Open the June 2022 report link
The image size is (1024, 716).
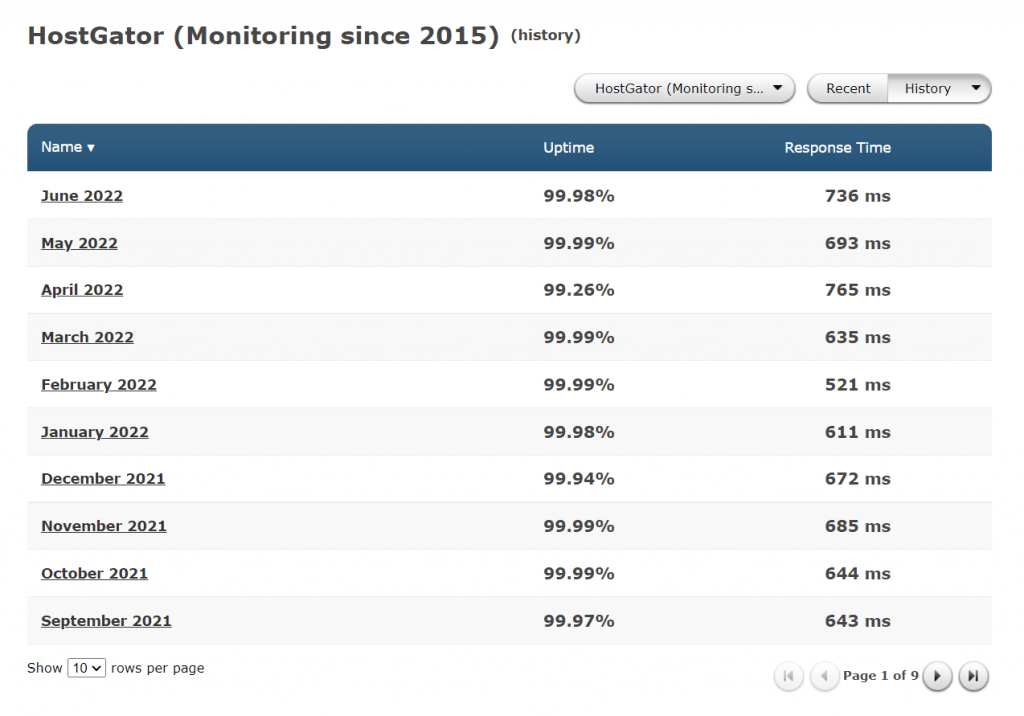pyautogui.click(x=82, y=196)
